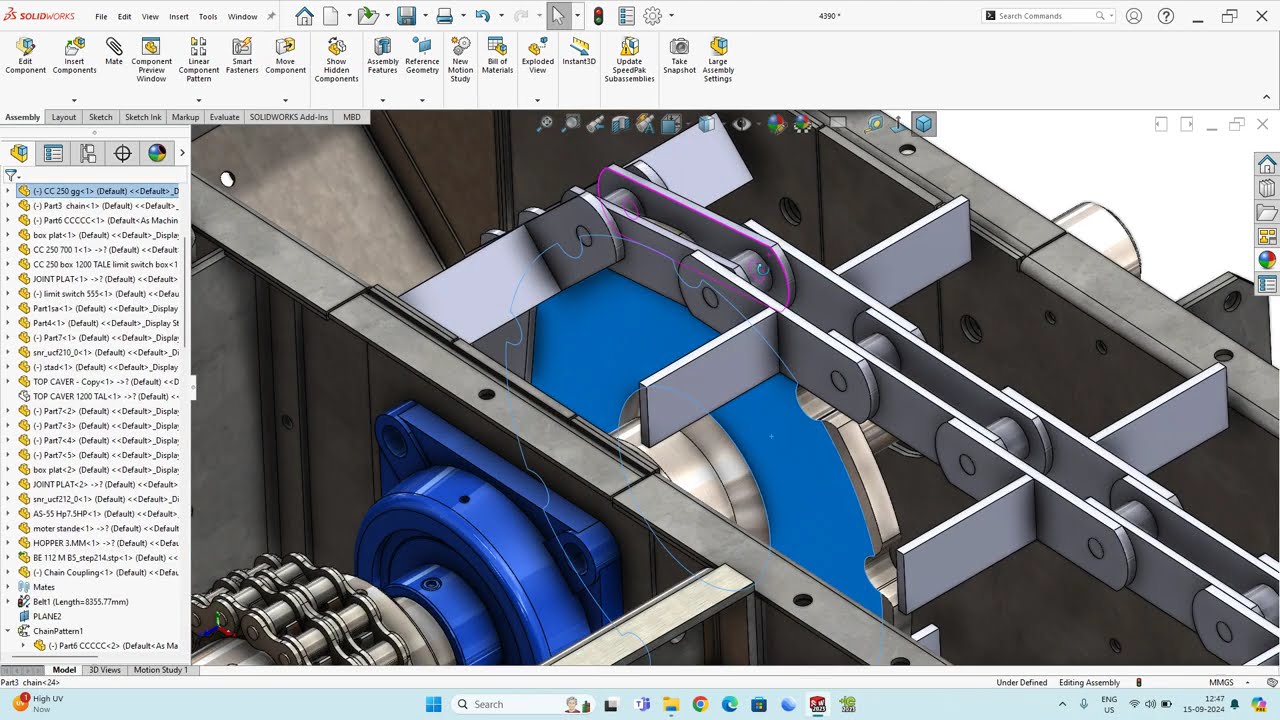This screenshot has width=1280, height=720.
Task: Open the task pane File Explorer folder icon
Action: [1267, 213]
